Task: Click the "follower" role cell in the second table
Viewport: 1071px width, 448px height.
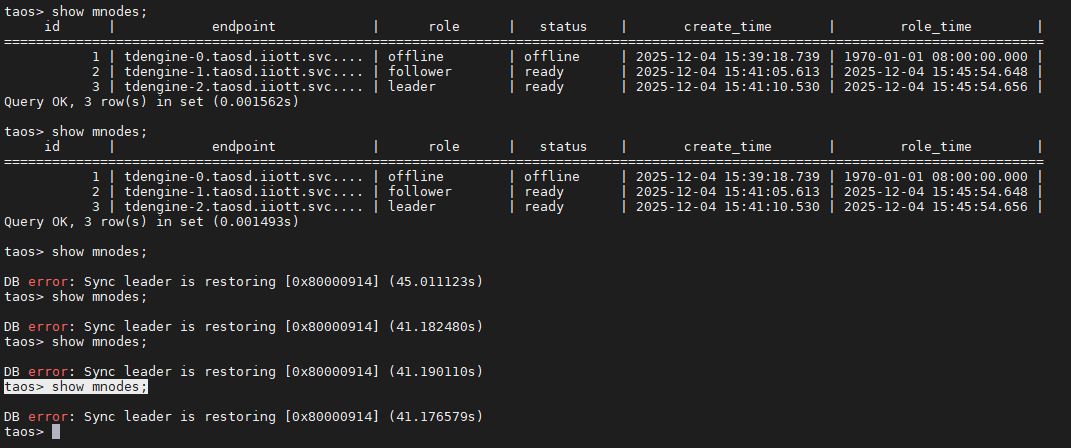Action: [419, 191]
